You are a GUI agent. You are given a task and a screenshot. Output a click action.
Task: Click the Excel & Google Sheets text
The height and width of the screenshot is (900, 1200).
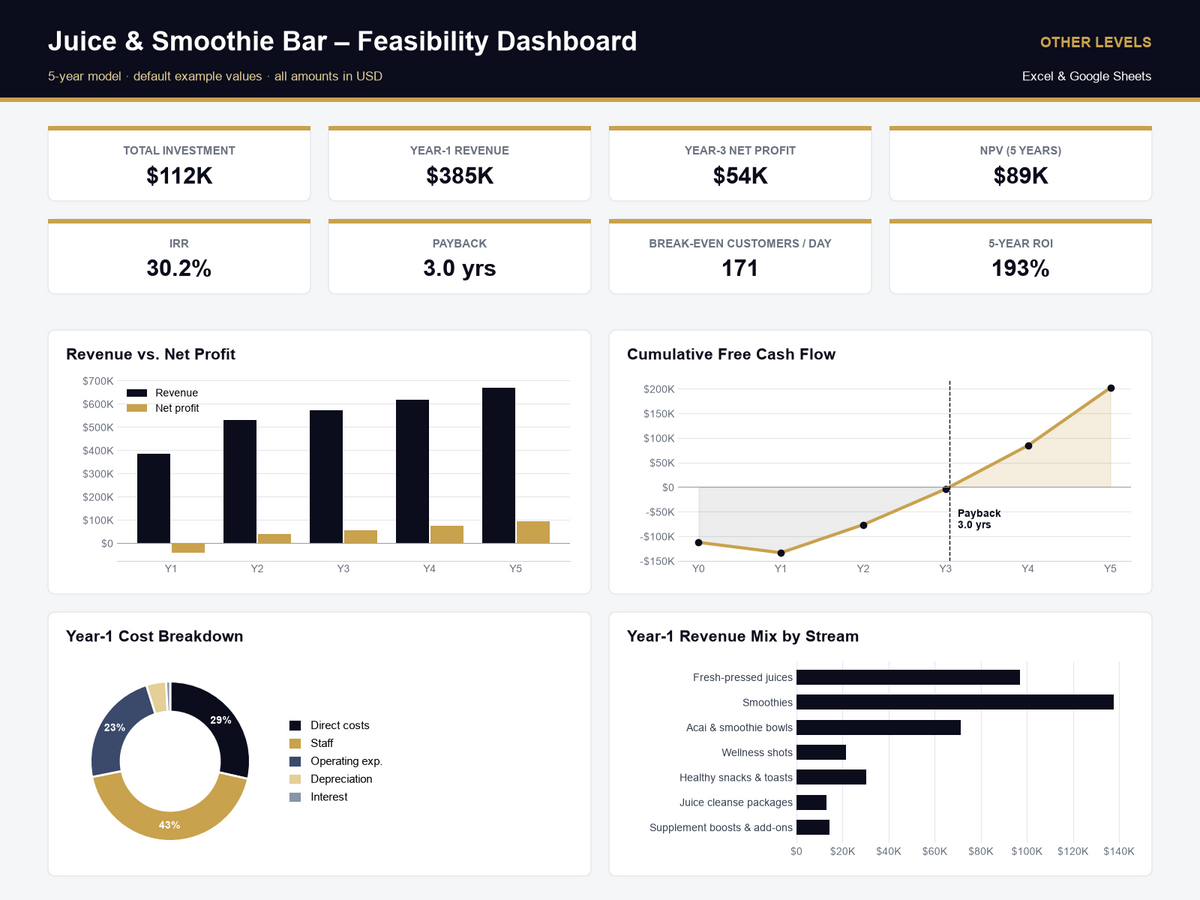(x=1086, y=76)
